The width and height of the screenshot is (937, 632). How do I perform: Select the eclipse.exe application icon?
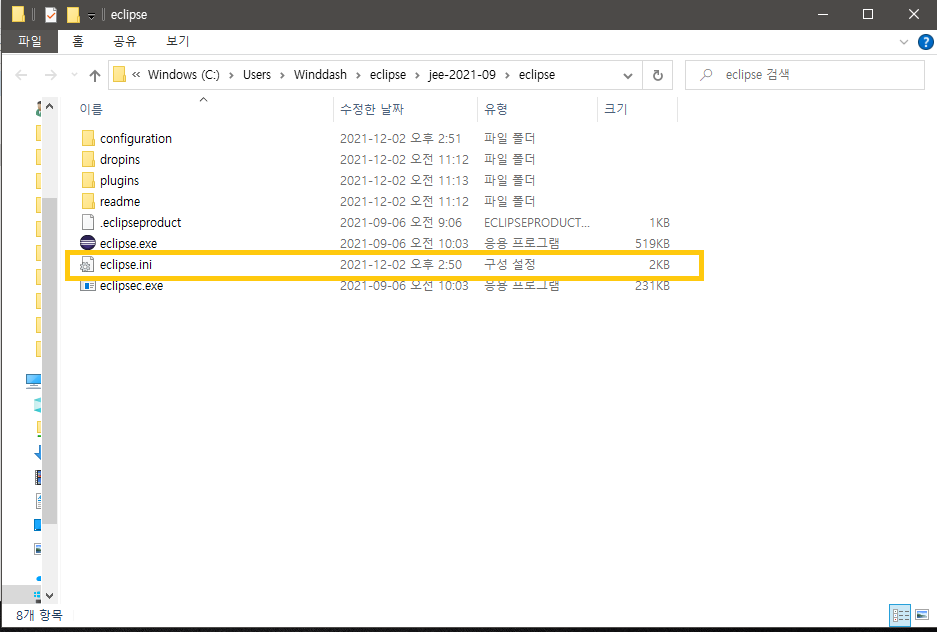tap(88, 243)
